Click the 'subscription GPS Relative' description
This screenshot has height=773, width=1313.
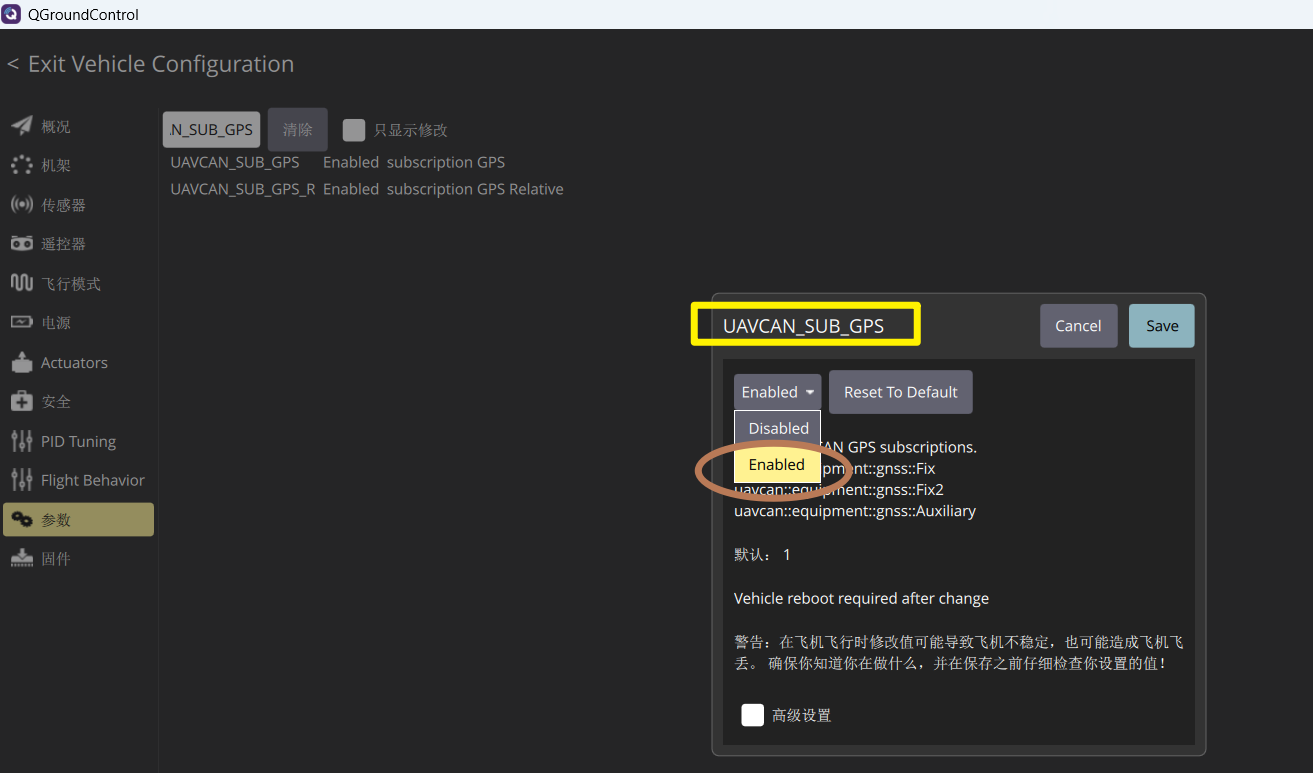tap(475, 189)
